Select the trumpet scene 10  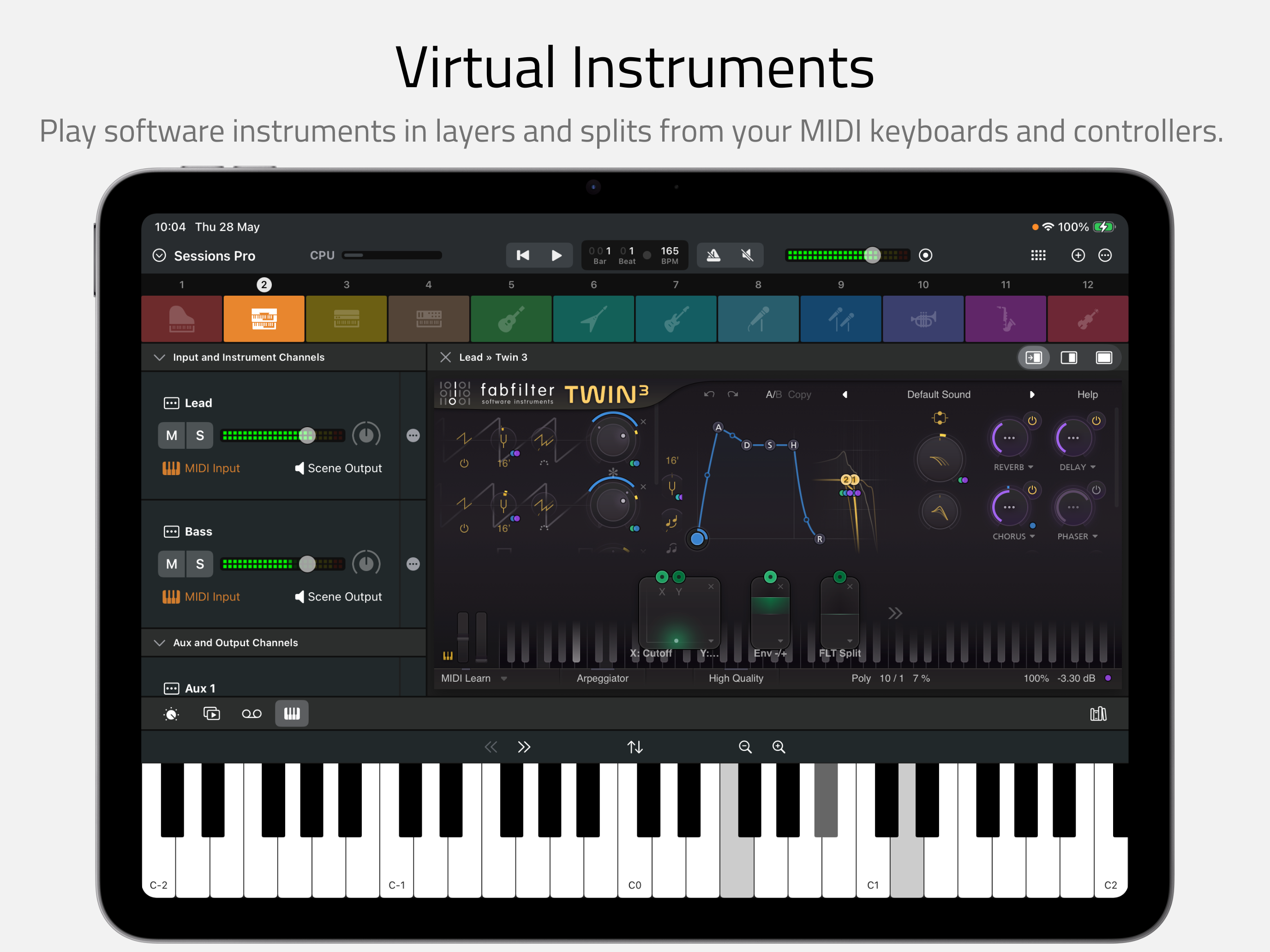pyautogui.click(x=923, y=318)
